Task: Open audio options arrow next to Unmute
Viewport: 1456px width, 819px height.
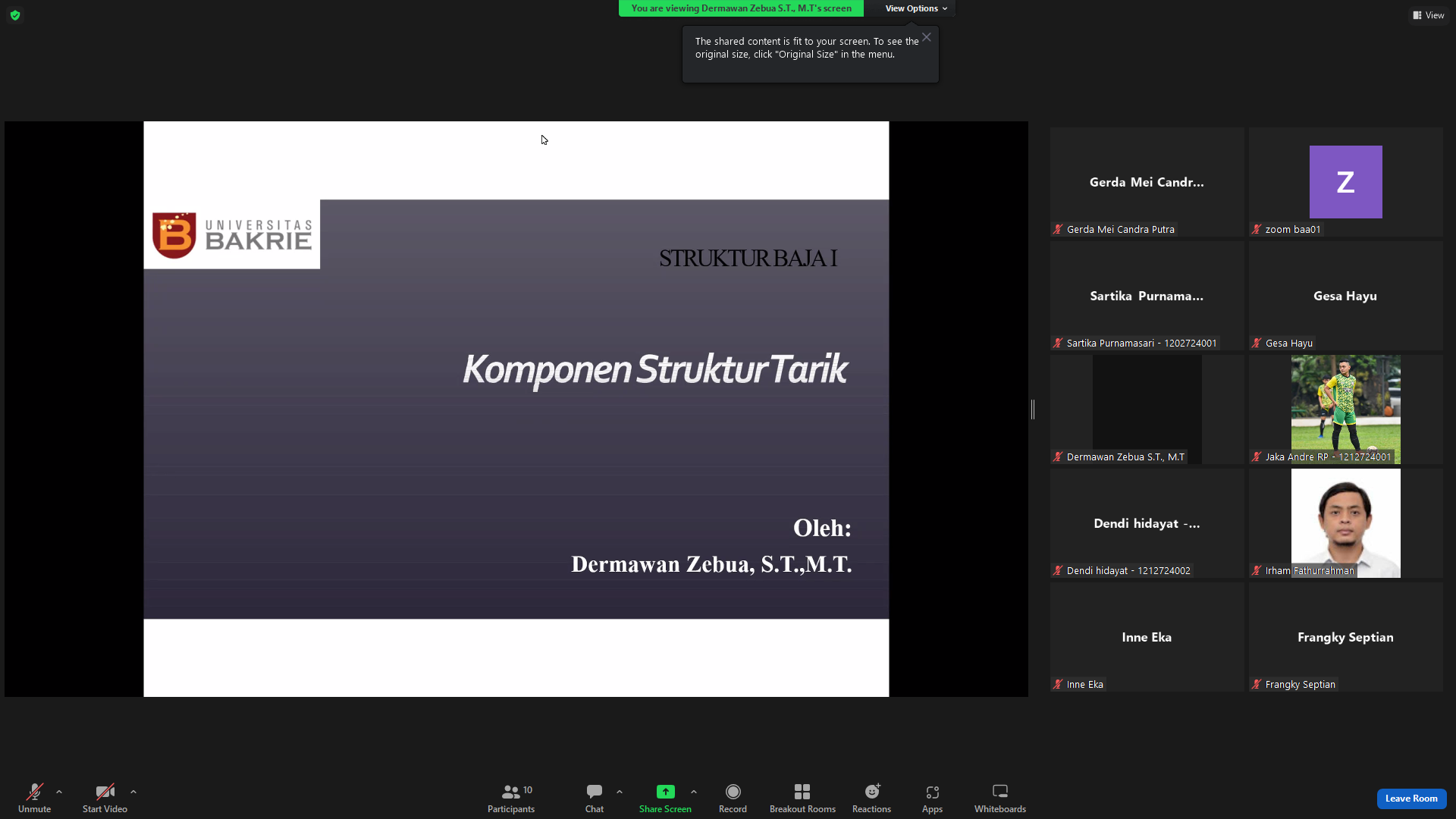Action: 59,792
